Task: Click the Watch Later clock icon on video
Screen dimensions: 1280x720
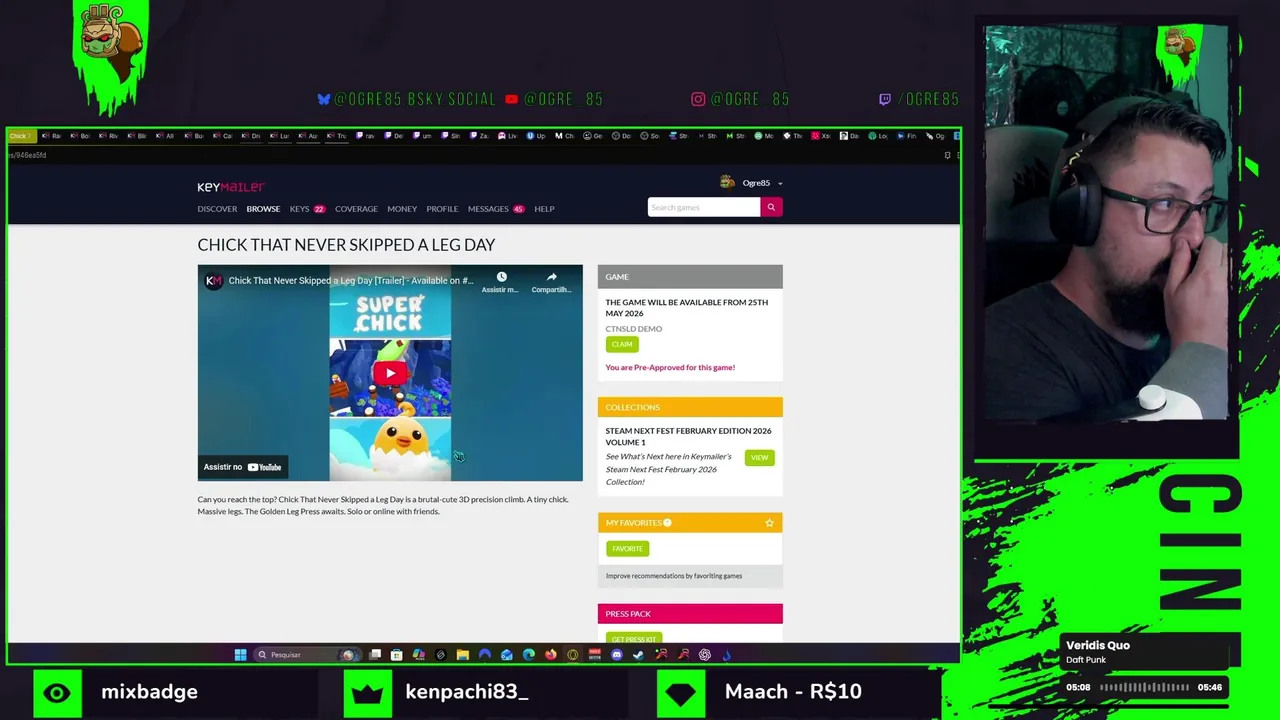Action: [x=501, y=277]
